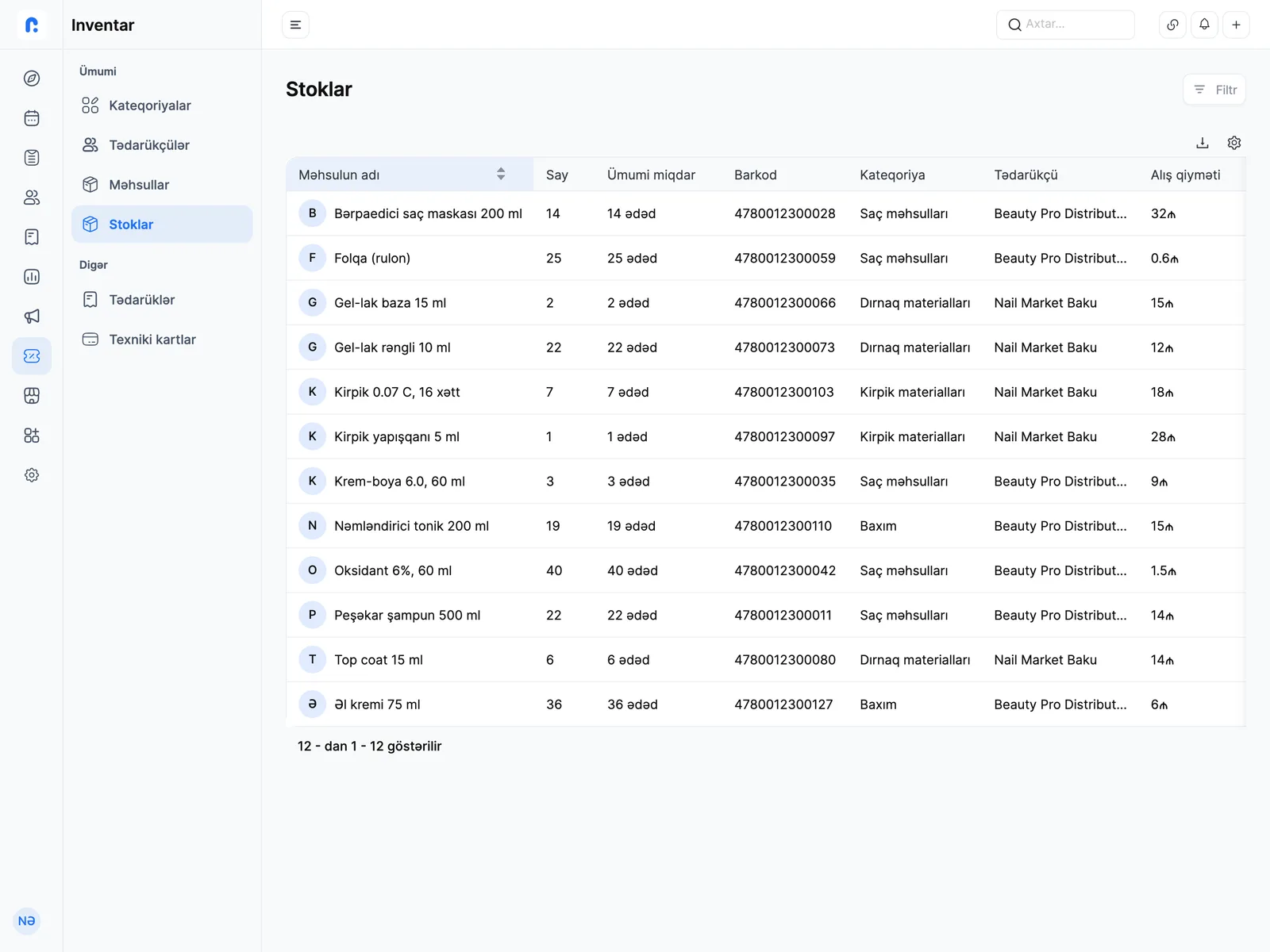1270x952 pixels.
Task: Open the settings gear in left rail
Action: tap(32, 475)
